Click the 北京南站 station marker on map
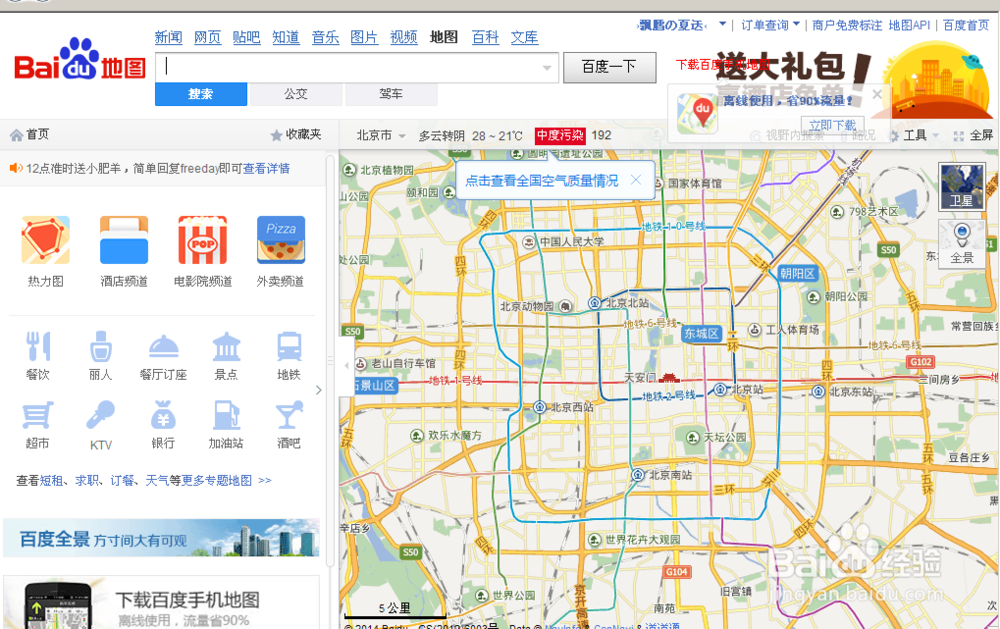 pyautogui.click(x=637, y=475)
